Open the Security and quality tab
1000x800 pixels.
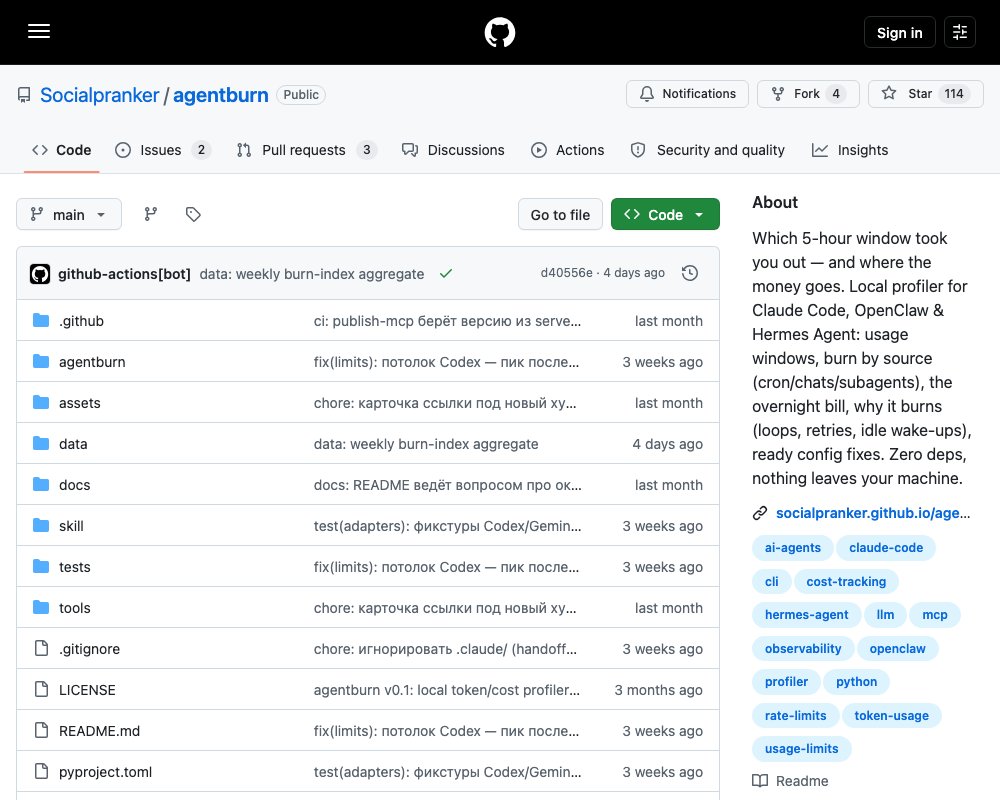[707, 150]
